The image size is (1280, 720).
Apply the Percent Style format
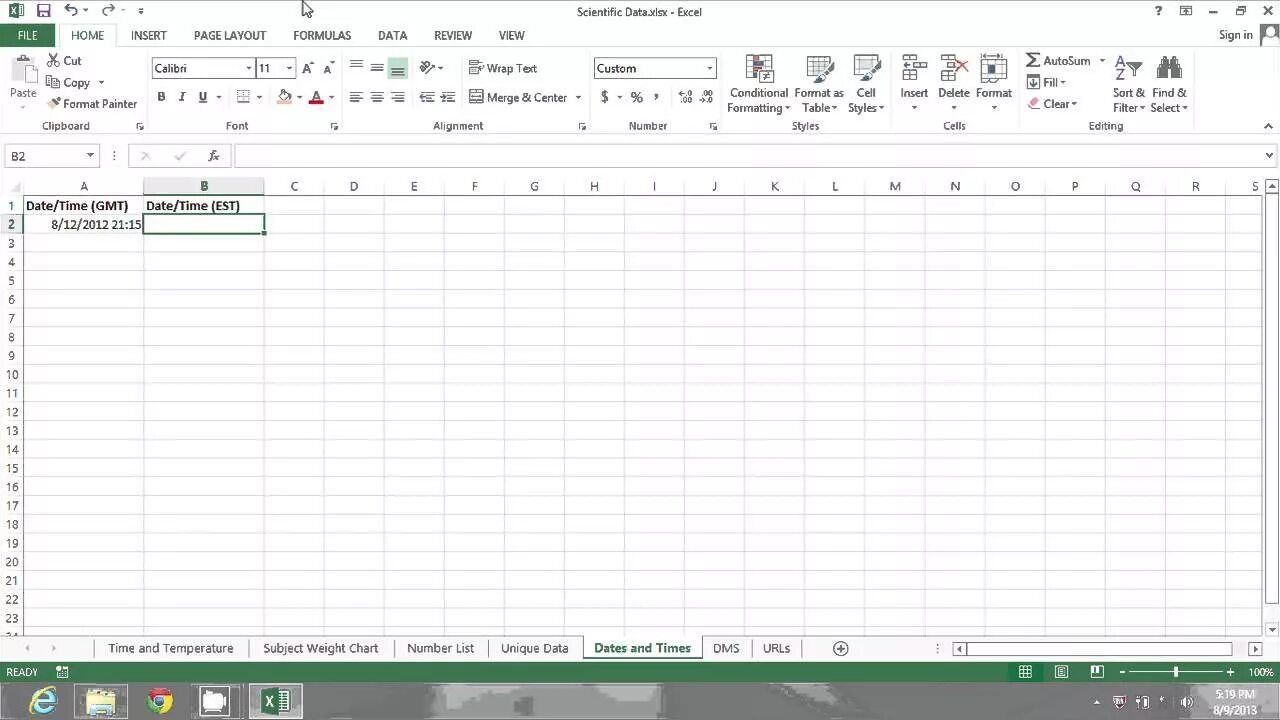[x=636, y=97]
